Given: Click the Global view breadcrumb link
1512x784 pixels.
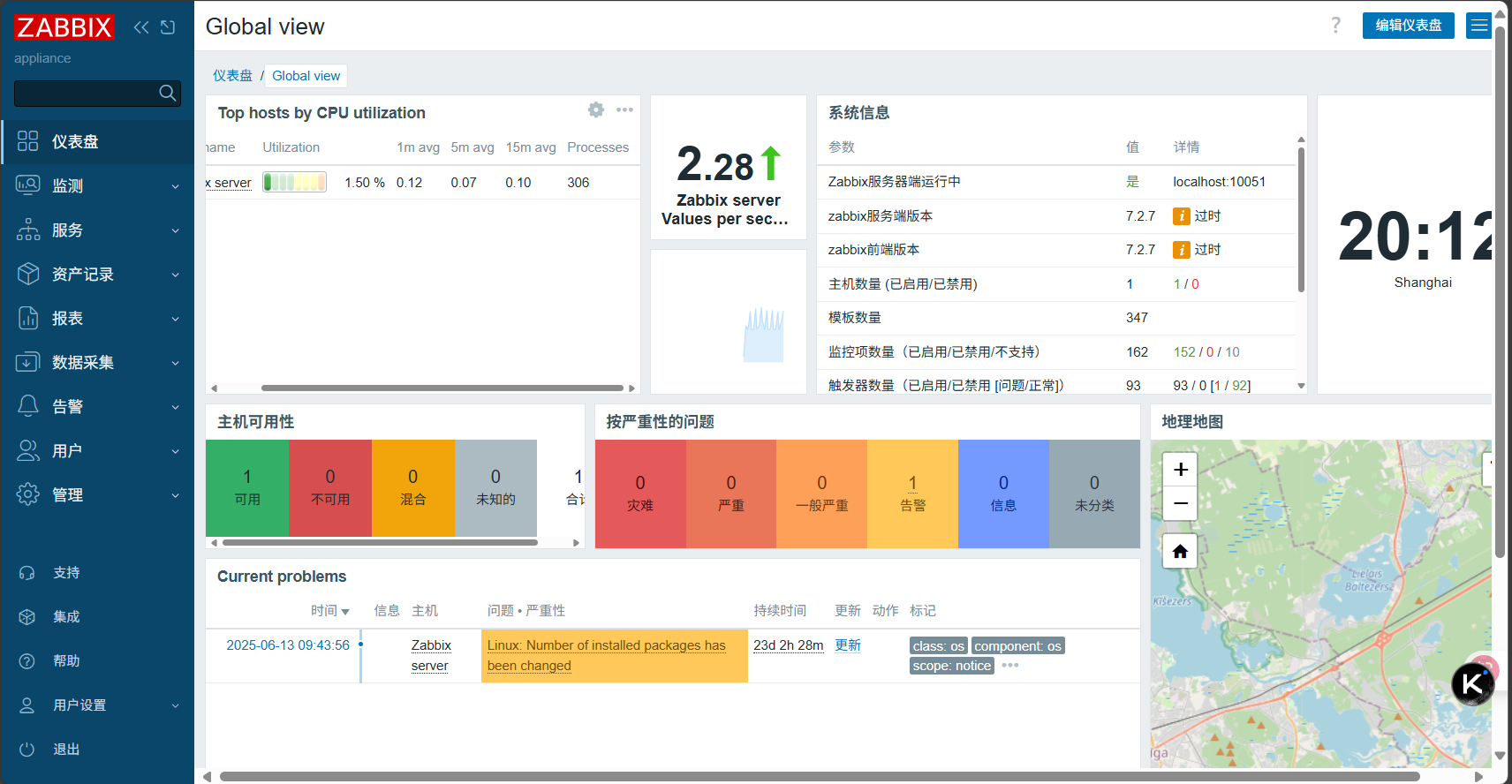Looking at the screenshot, I should (306, 76).
